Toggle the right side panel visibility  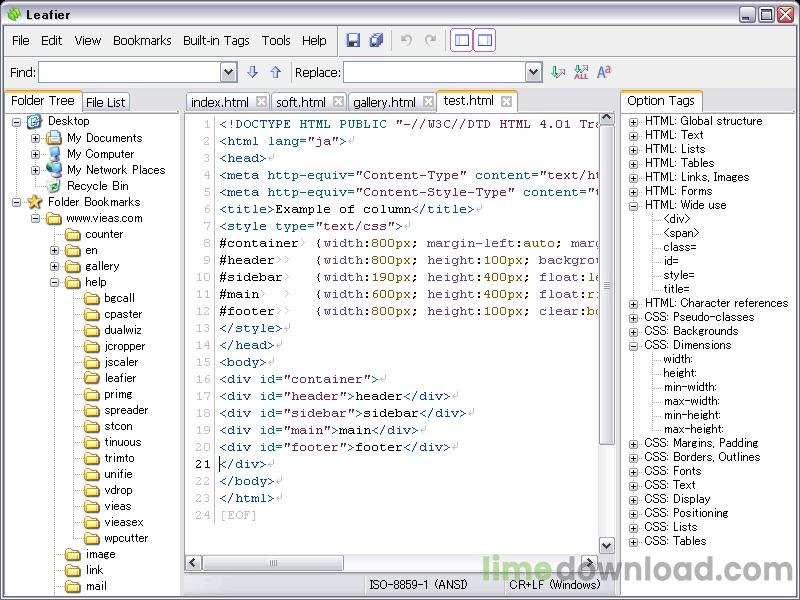tap(484, 41)
